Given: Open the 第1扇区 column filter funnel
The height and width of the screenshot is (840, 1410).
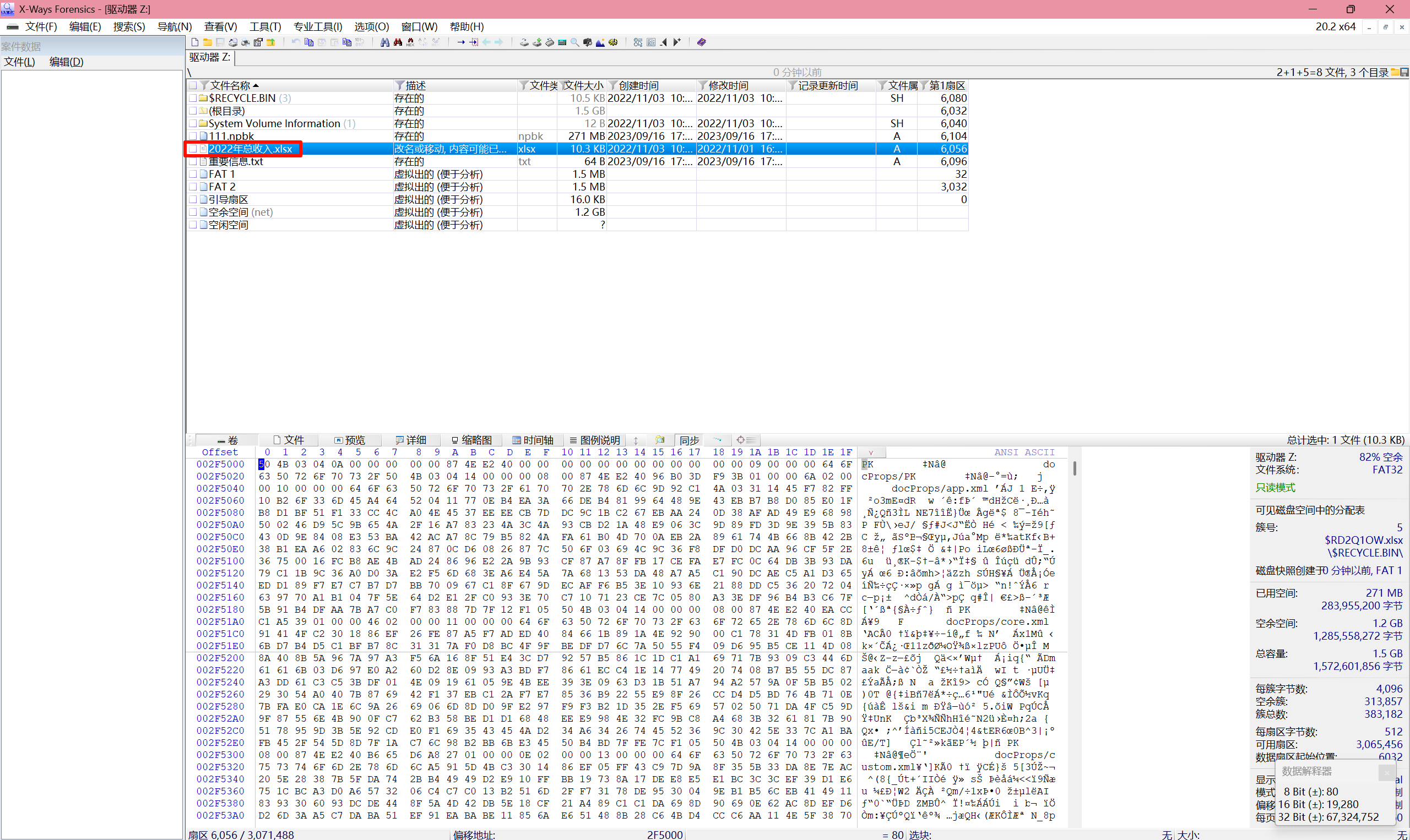Looking at the screenshot, I should [924, 85].
